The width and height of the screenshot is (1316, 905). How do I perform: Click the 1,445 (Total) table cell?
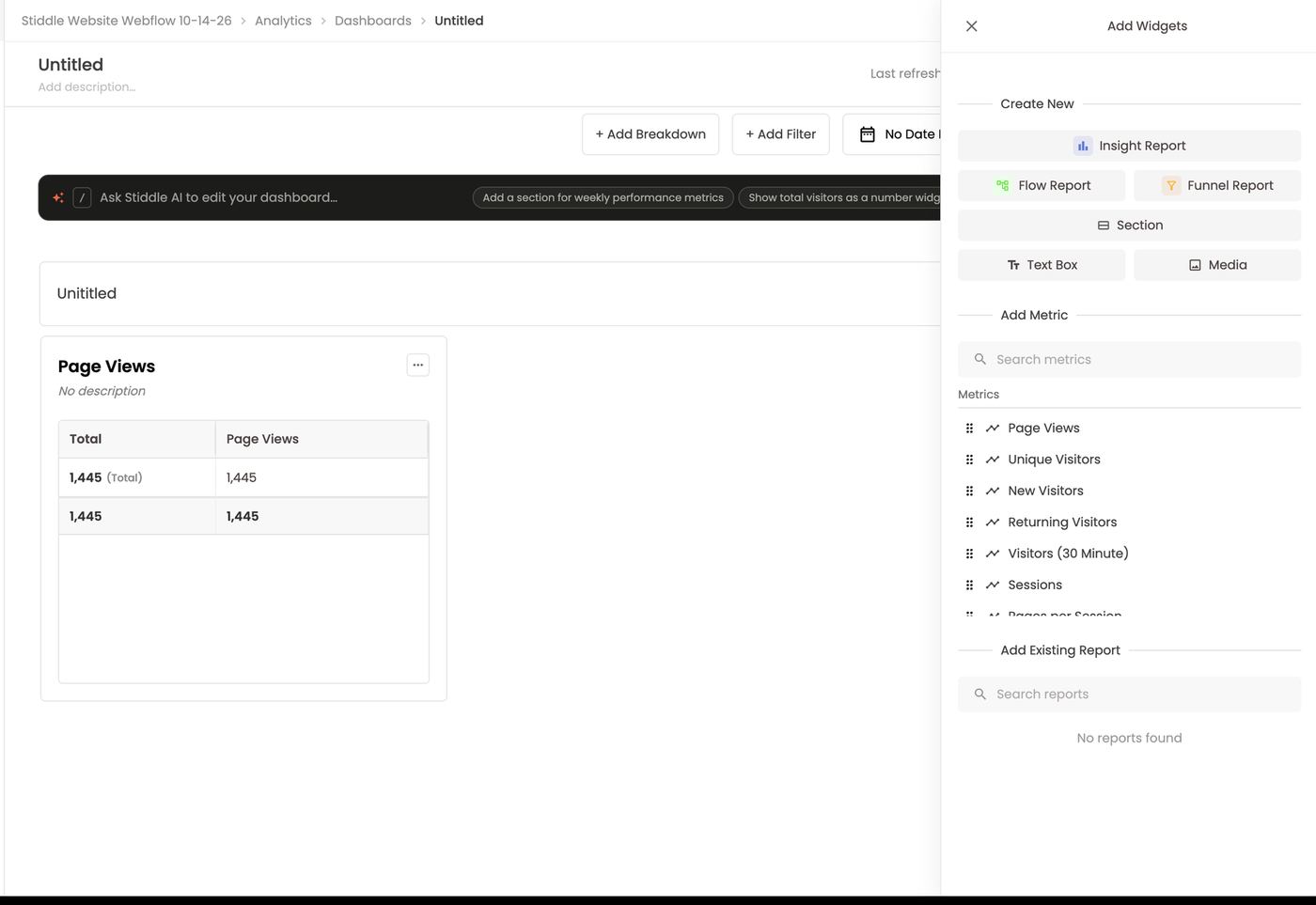[137, 477]
